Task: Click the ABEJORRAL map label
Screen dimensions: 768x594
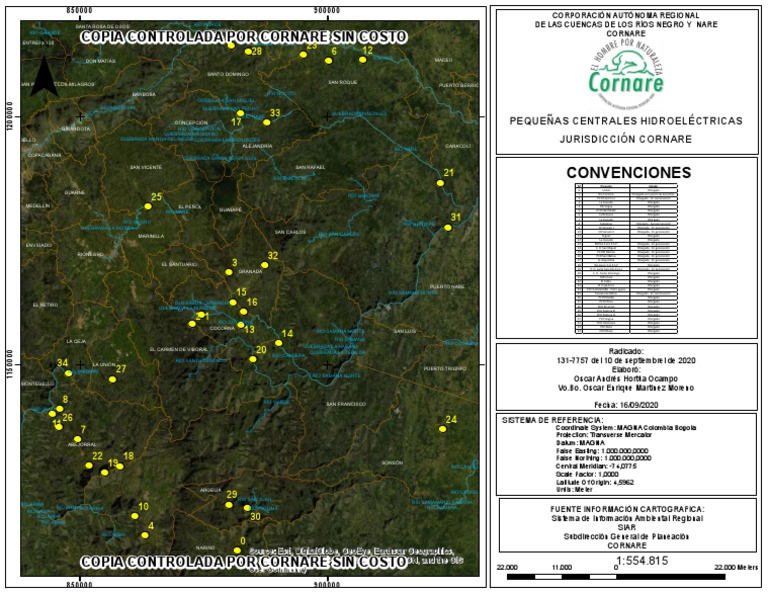Action: point(82,445)
